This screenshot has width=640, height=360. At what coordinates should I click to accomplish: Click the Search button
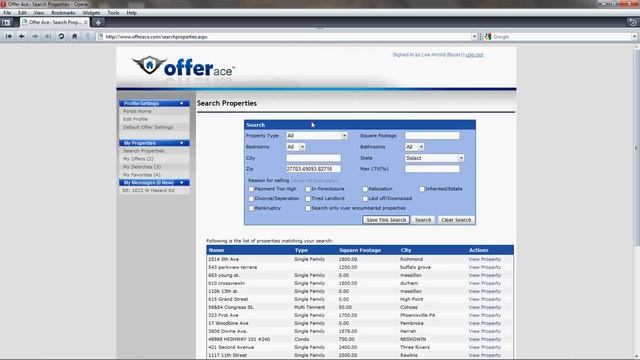tap(423, 220)
